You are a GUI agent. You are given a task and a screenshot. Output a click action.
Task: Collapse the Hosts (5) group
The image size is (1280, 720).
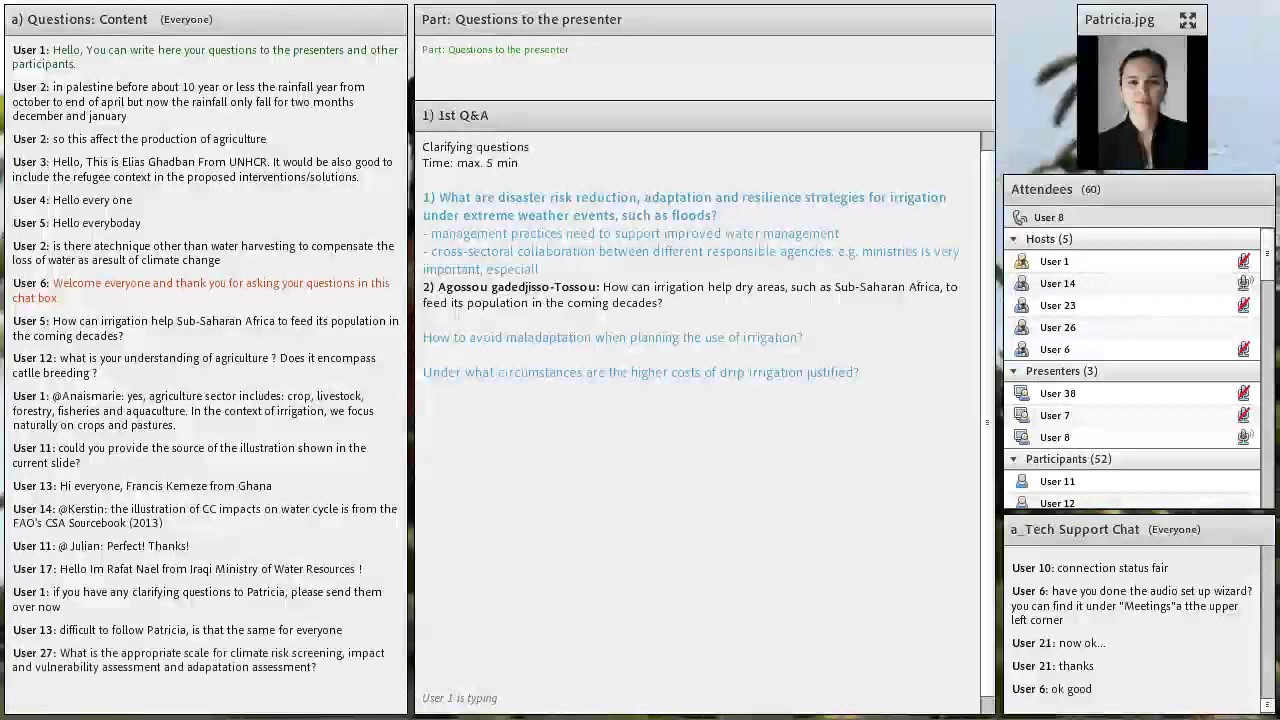1013,239
